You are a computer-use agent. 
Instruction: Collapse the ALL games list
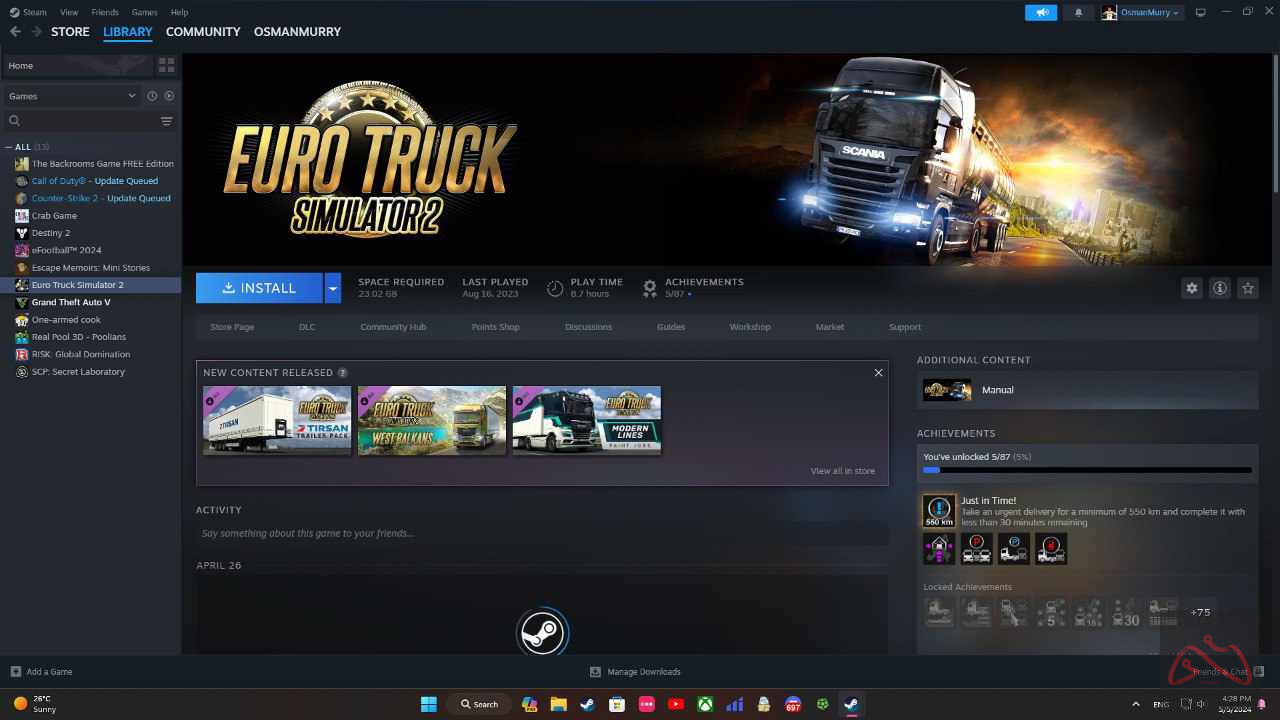pos(8,146)
